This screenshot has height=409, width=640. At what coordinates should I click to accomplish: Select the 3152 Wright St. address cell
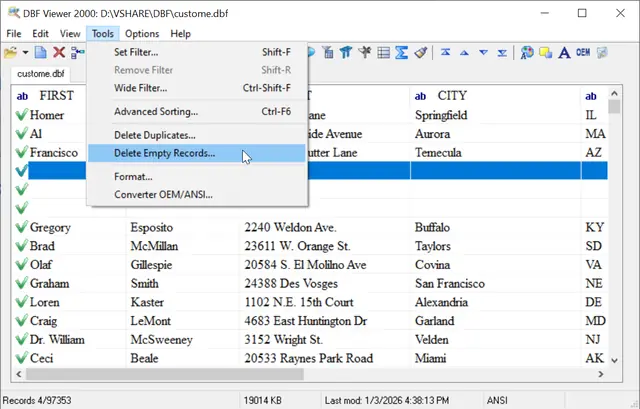tap(325, 340)
